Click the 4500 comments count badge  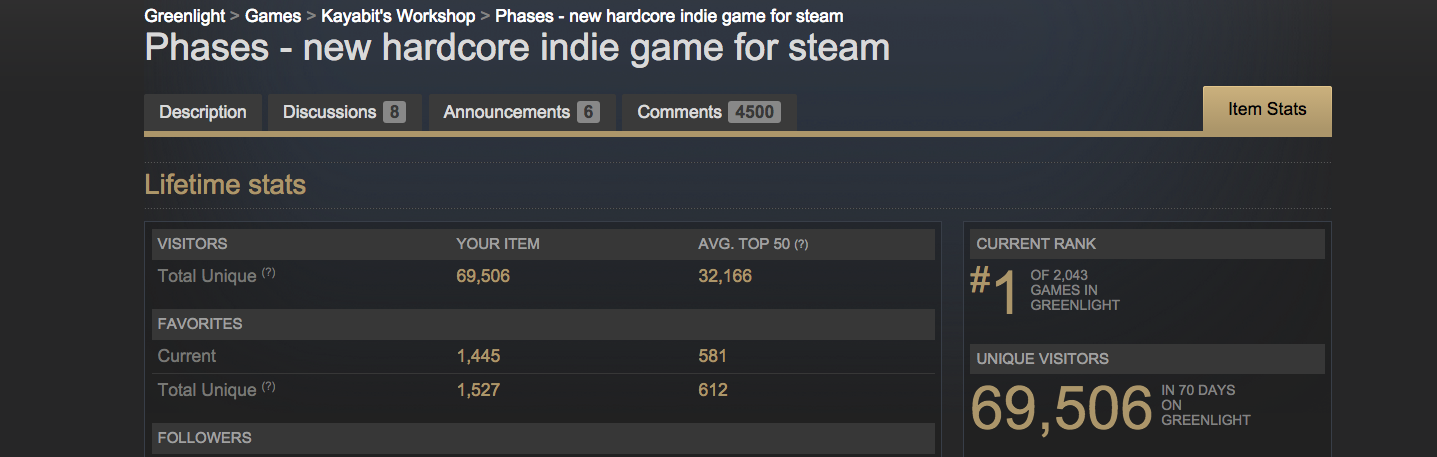(754, 112)
